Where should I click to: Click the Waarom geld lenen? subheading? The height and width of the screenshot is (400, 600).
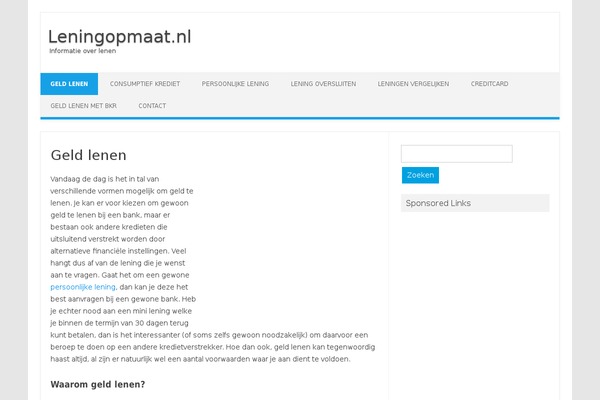98,384
